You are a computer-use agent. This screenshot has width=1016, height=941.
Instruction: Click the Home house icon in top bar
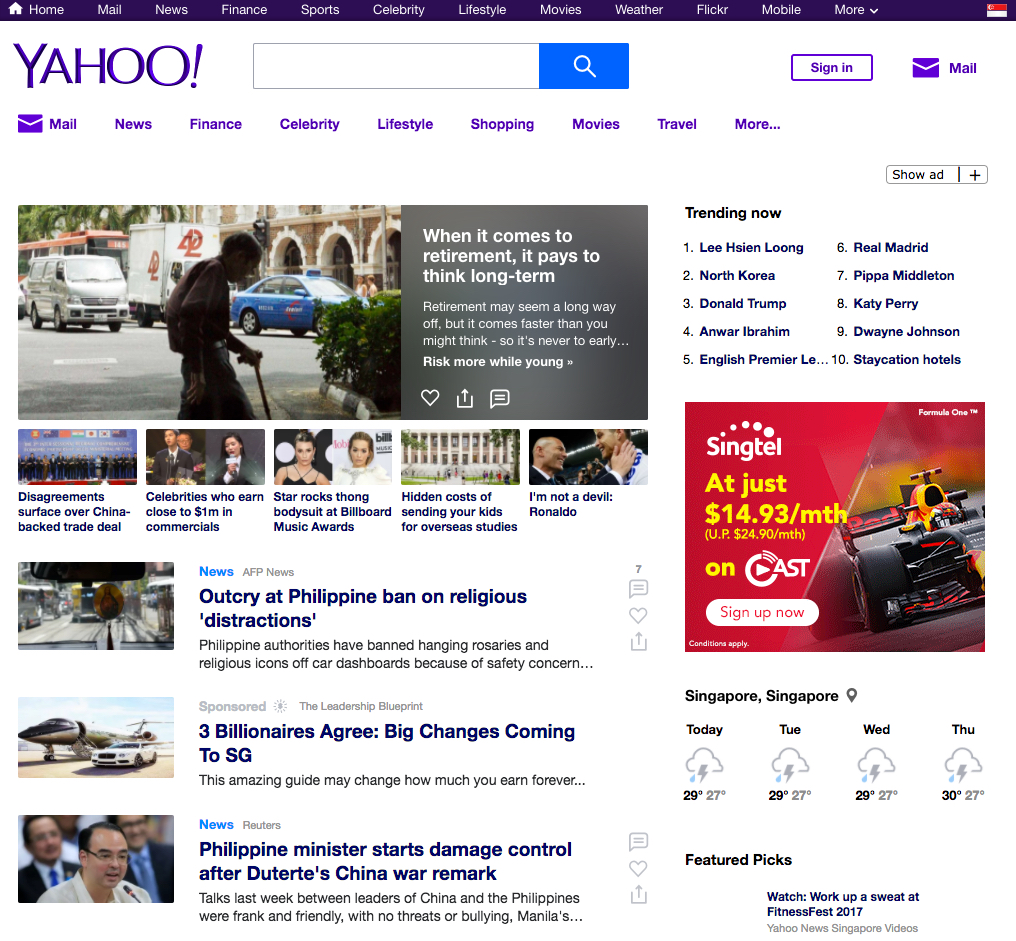click(x=16, y=9)
